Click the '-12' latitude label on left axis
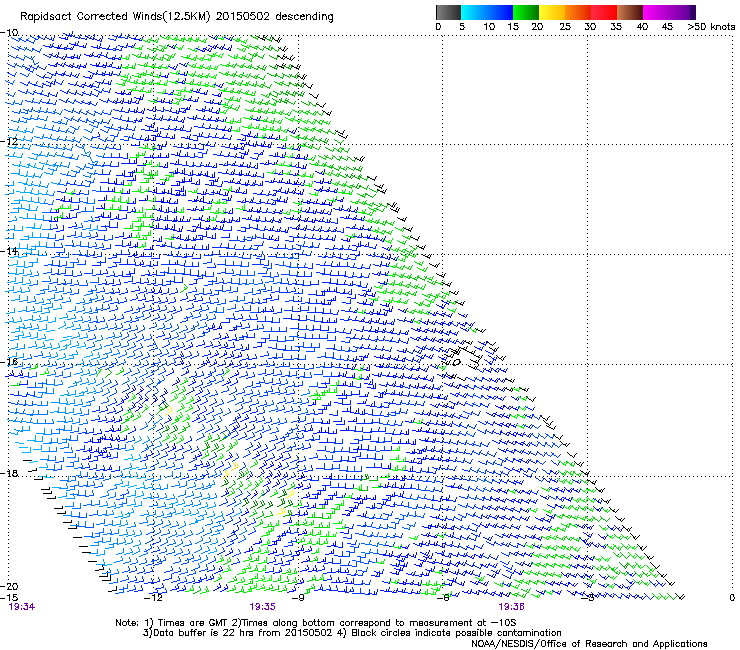The height and width of the screenshot is (650, 740). pyautogui.click(x=9, y=141)
